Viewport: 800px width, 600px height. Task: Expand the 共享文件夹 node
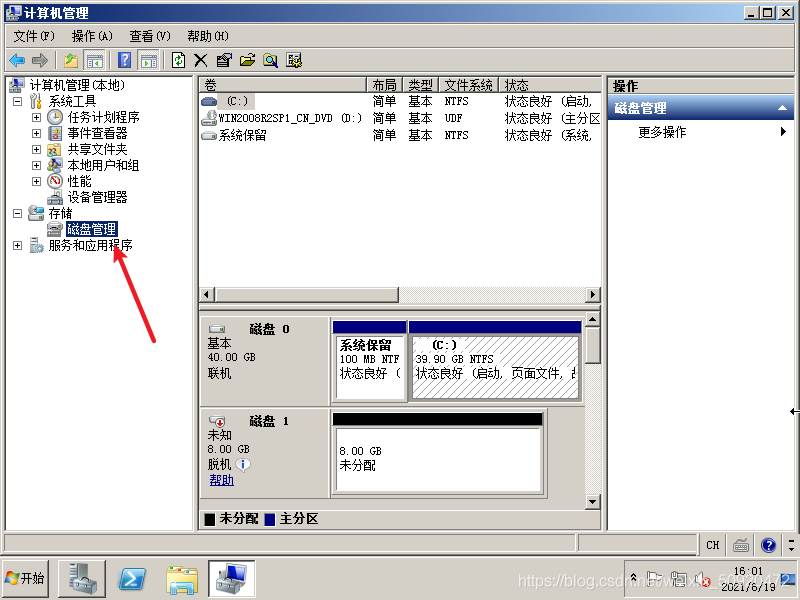click(36, 149)
